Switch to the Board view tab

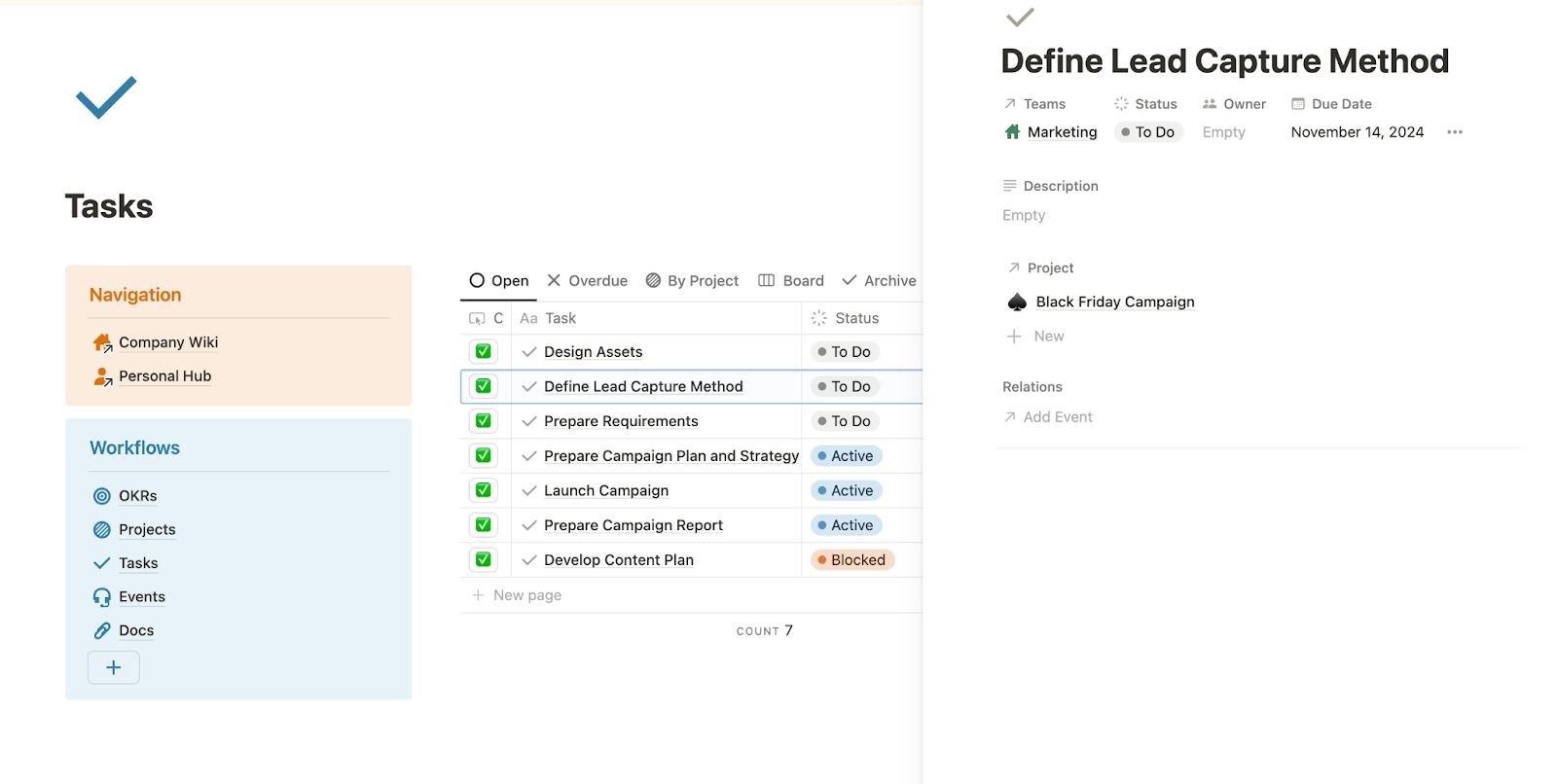[x=791, y=281]
